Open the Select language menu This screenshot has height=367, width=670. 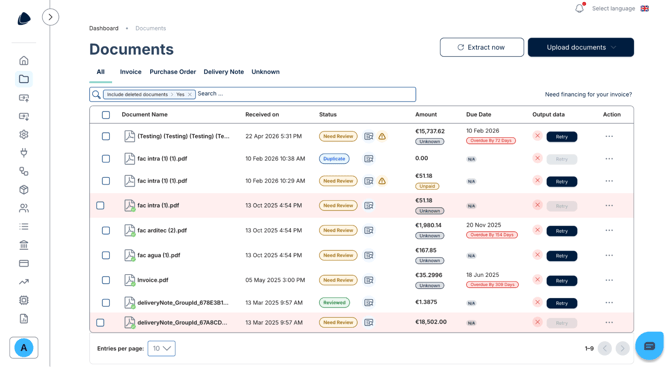click(613, 9)
